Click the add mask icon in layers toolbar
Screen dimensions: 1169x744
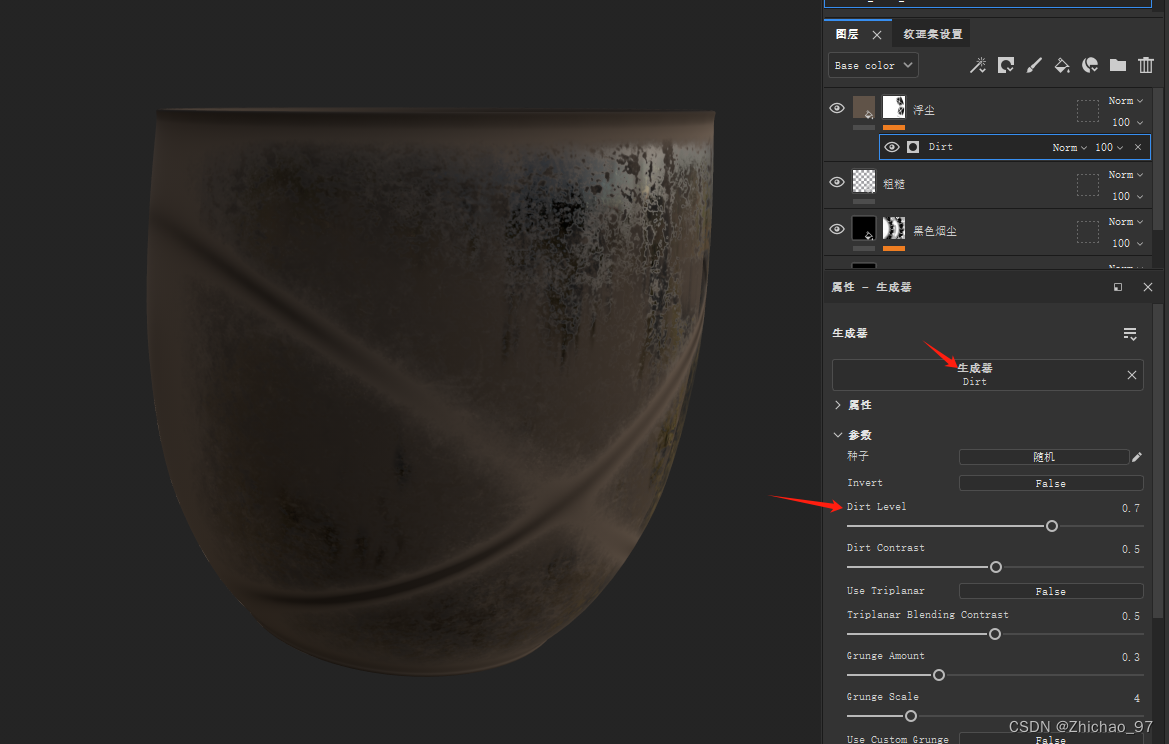coord(1006,66)
